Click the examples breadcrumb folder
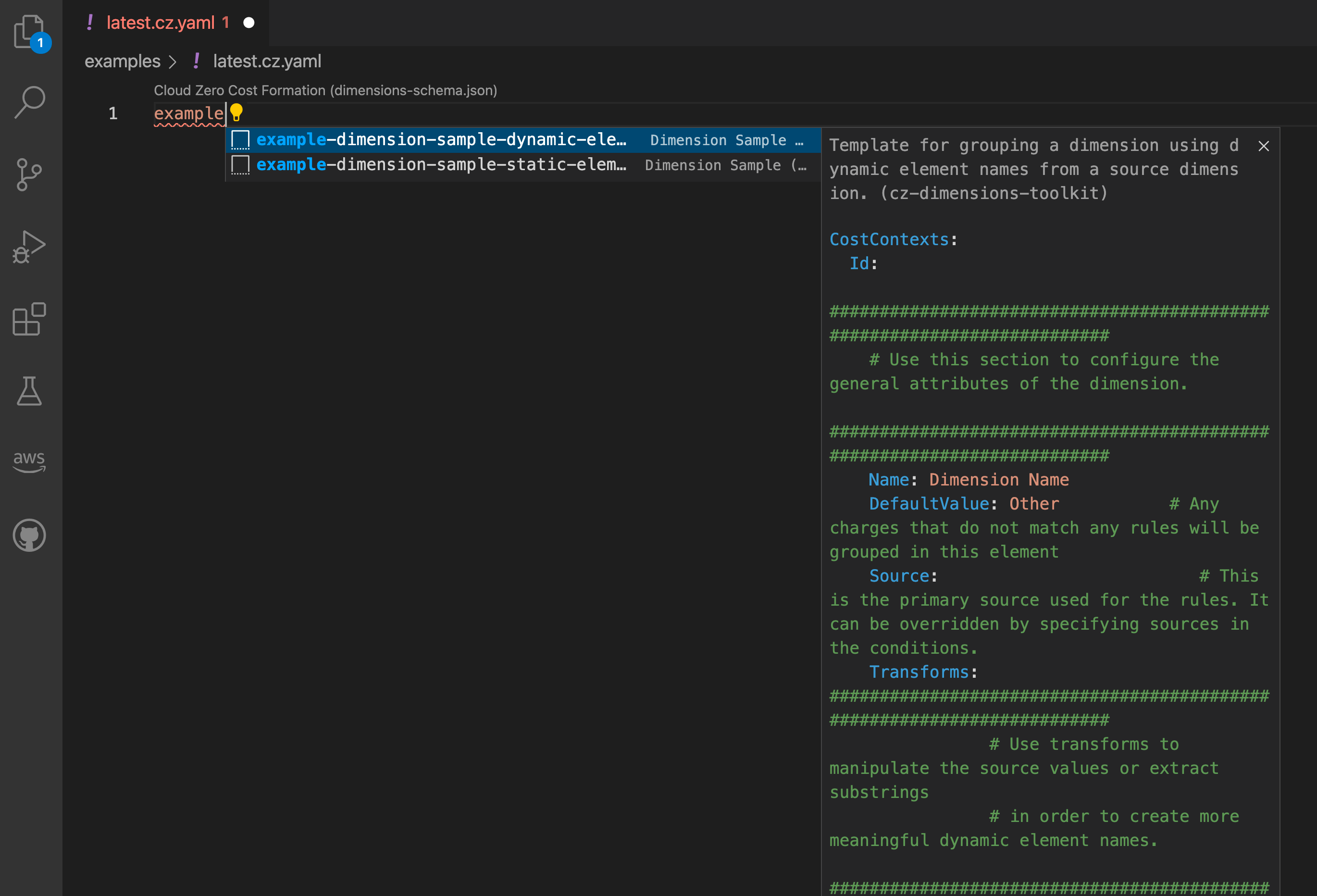Screen dimensions: 1317x896 click(123, 61)
